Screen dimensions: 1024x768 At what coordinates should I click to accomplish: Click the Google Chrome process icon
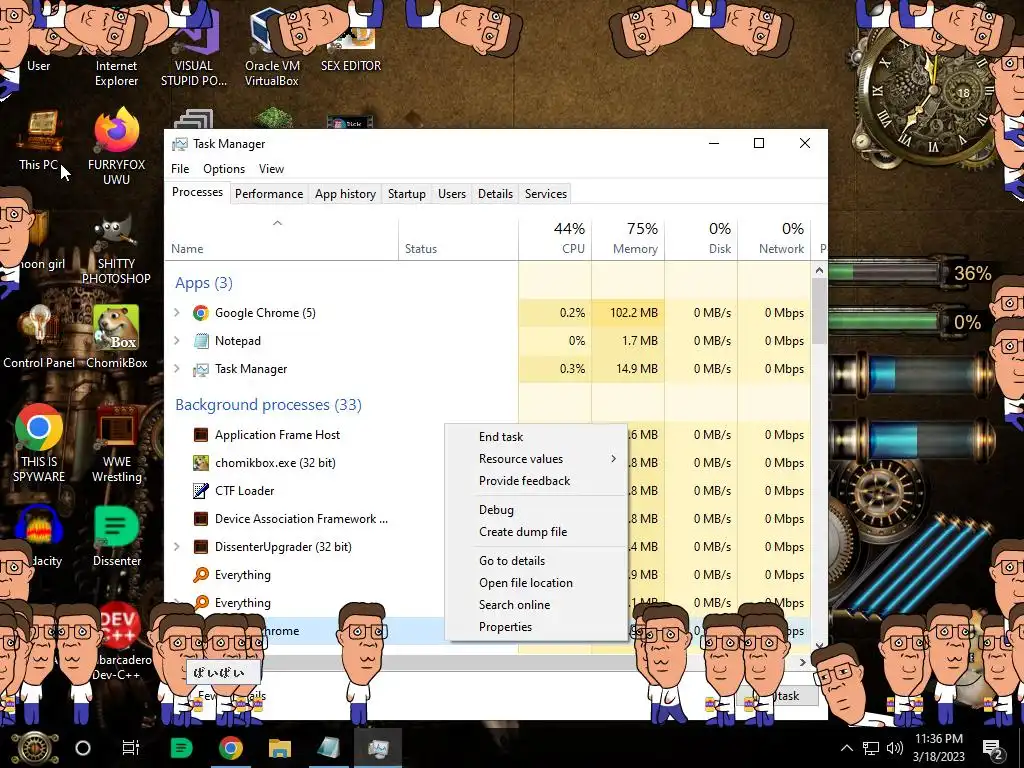pos(200,313)
